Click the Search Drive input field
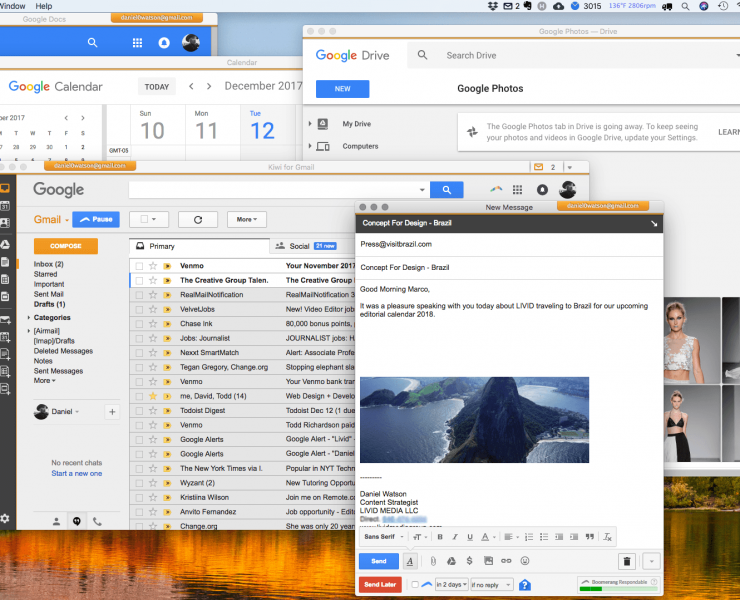The image size is (740, 600). click(540, 56)
